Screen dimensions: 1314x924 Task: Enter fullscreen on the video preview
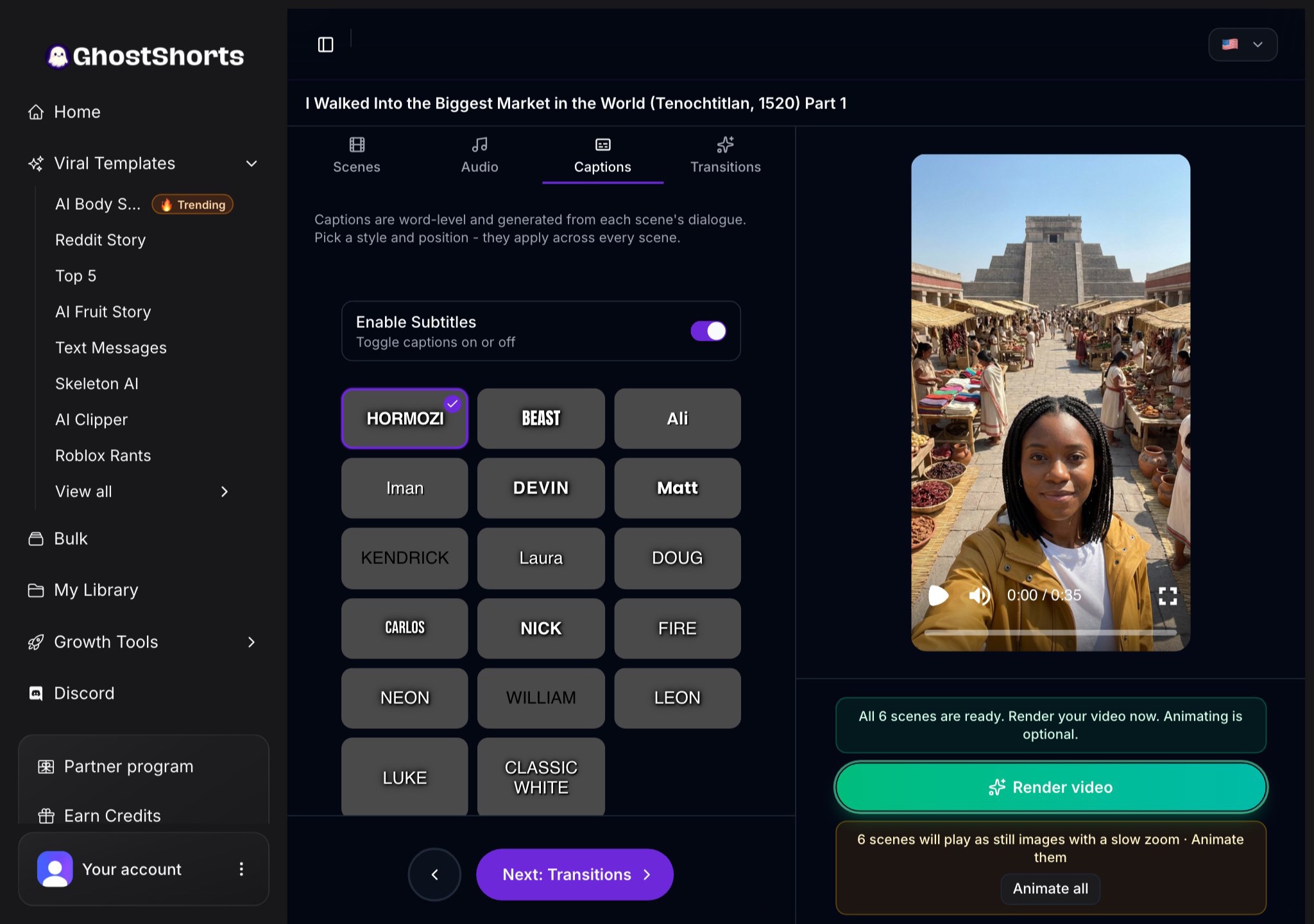click(x=1168, y=596)
